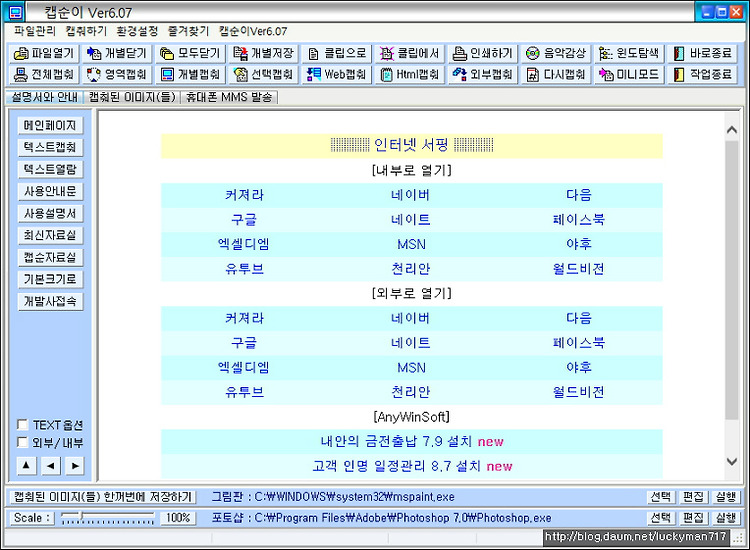The image size is (750, 550).
Task: Click 캡춰된 이미지(들) 한꺼번에 저장하기 button
Action: [102, 497]
